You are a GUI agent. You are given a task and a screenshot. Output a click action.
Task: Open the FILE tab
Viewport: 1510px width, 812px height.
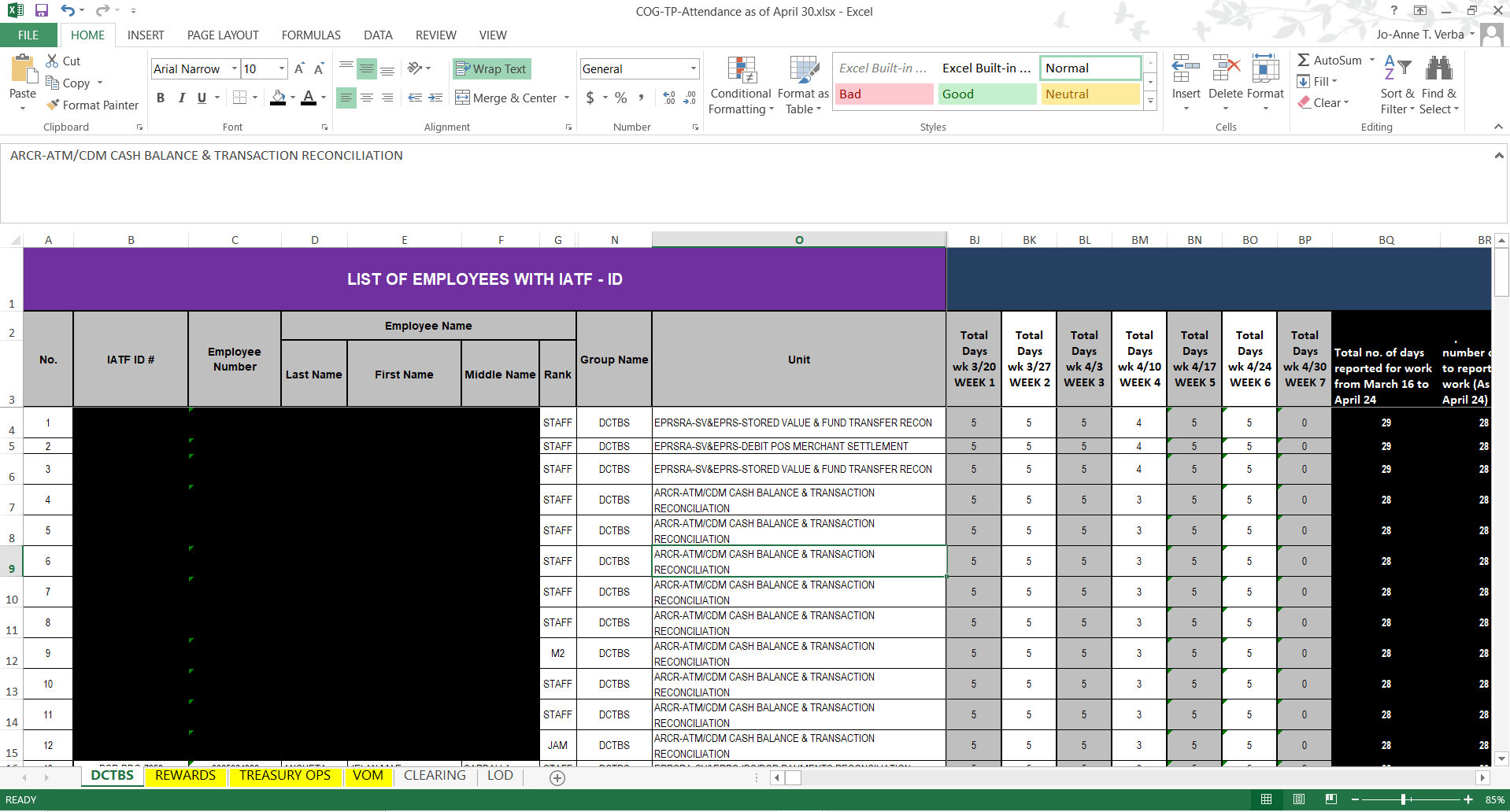(28, 35)
